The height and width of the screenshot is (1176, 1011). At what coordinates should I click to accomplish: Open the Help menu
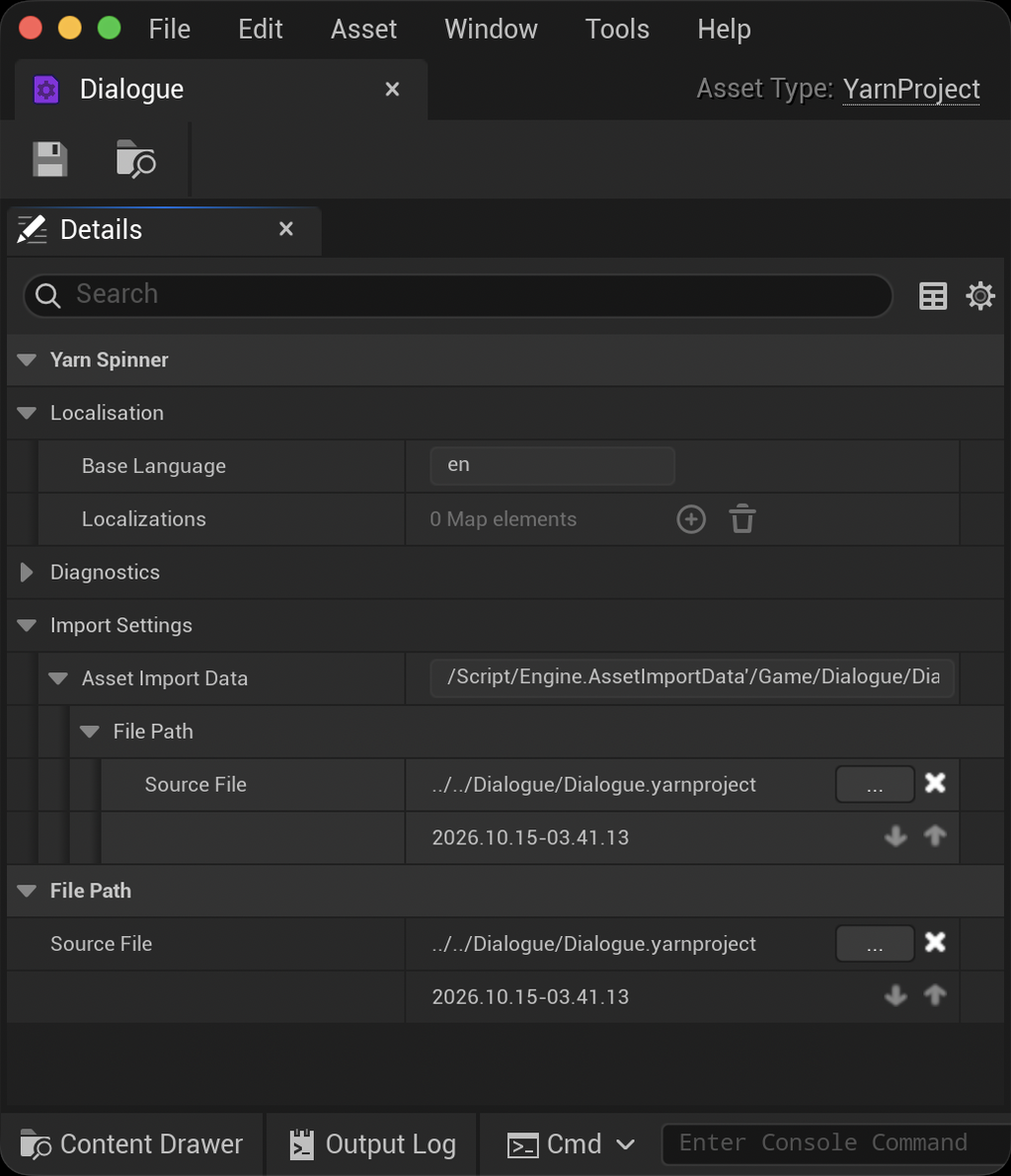pyautogui.click(x=724, y=30)
